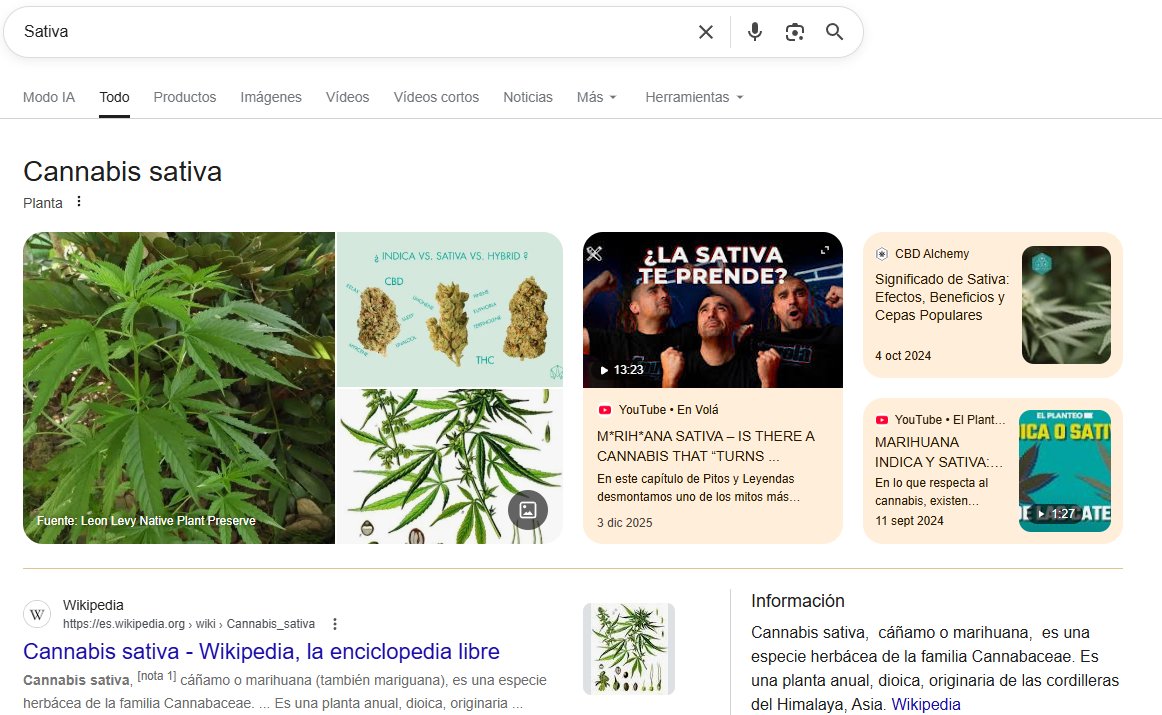The height and width of the screenshot is (715, 1162).
Task: Click the Cannabis sativa heading
Action: point(122,172)
